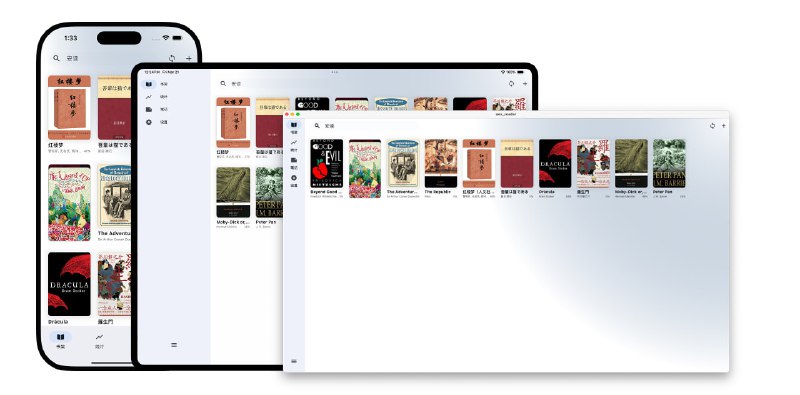Click sync icon on phone top bar

tap(172, 59)
